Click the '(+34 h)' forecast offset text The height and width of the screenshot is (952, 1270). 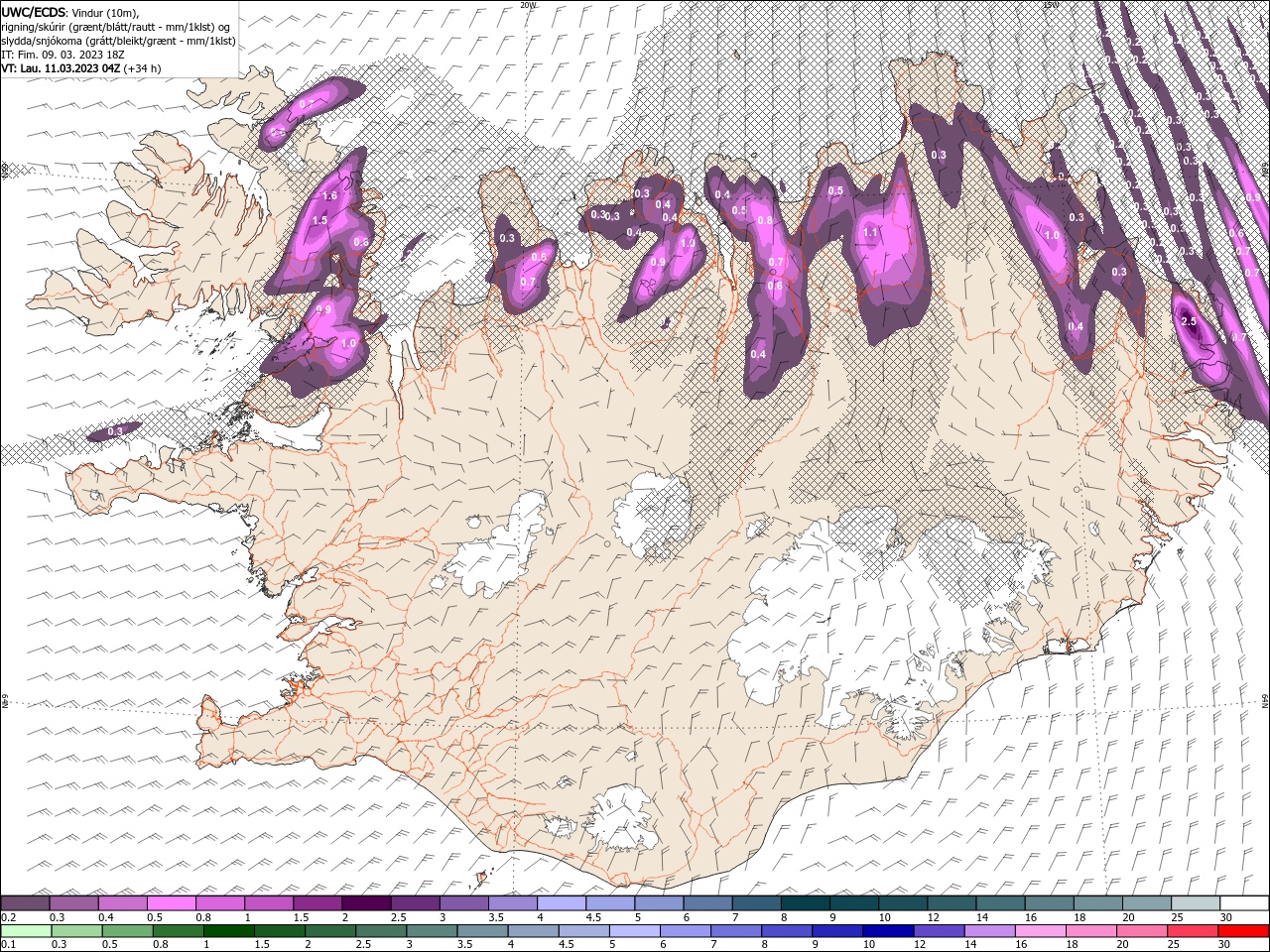coord(143,68)
